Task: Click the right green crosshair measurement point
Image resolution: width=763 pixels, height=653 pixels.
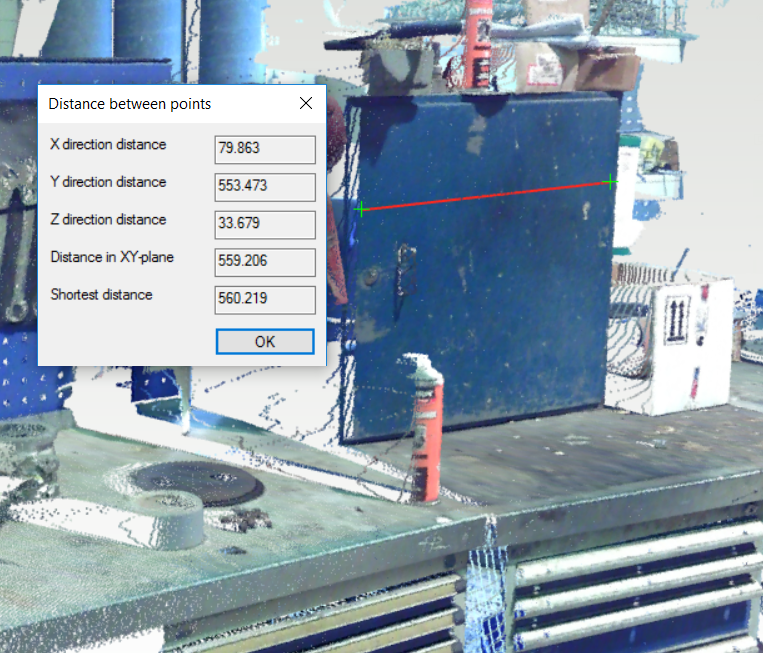Action: pos(610,181)
